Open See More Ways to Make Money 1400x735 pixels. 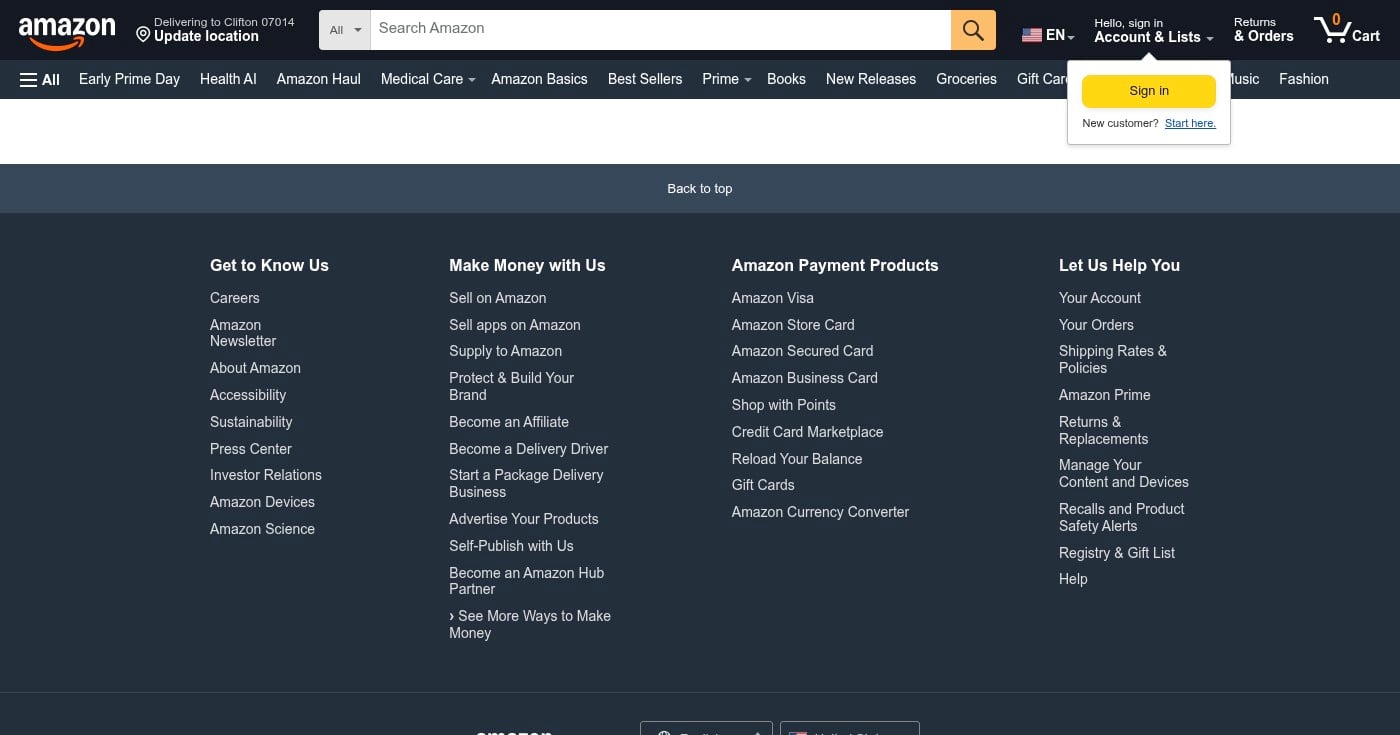(x=530, y=624)
